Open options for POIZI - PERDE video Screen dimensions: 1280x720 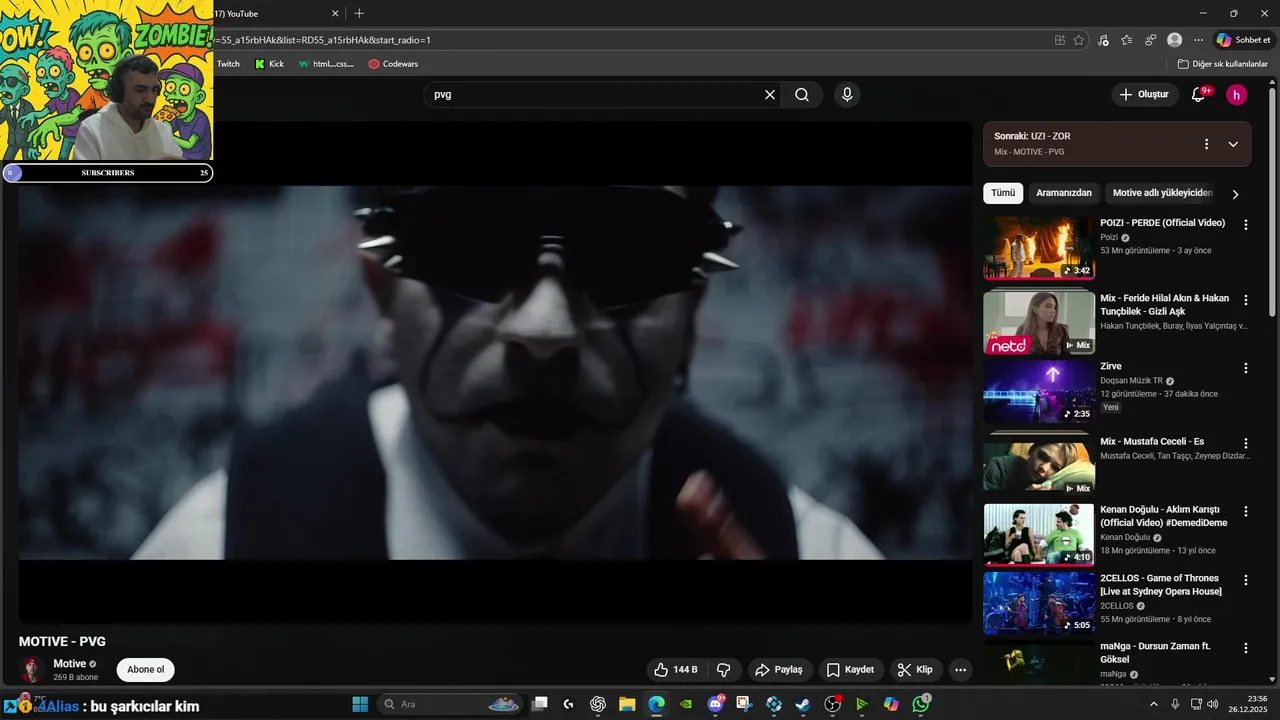point(1246,225)
